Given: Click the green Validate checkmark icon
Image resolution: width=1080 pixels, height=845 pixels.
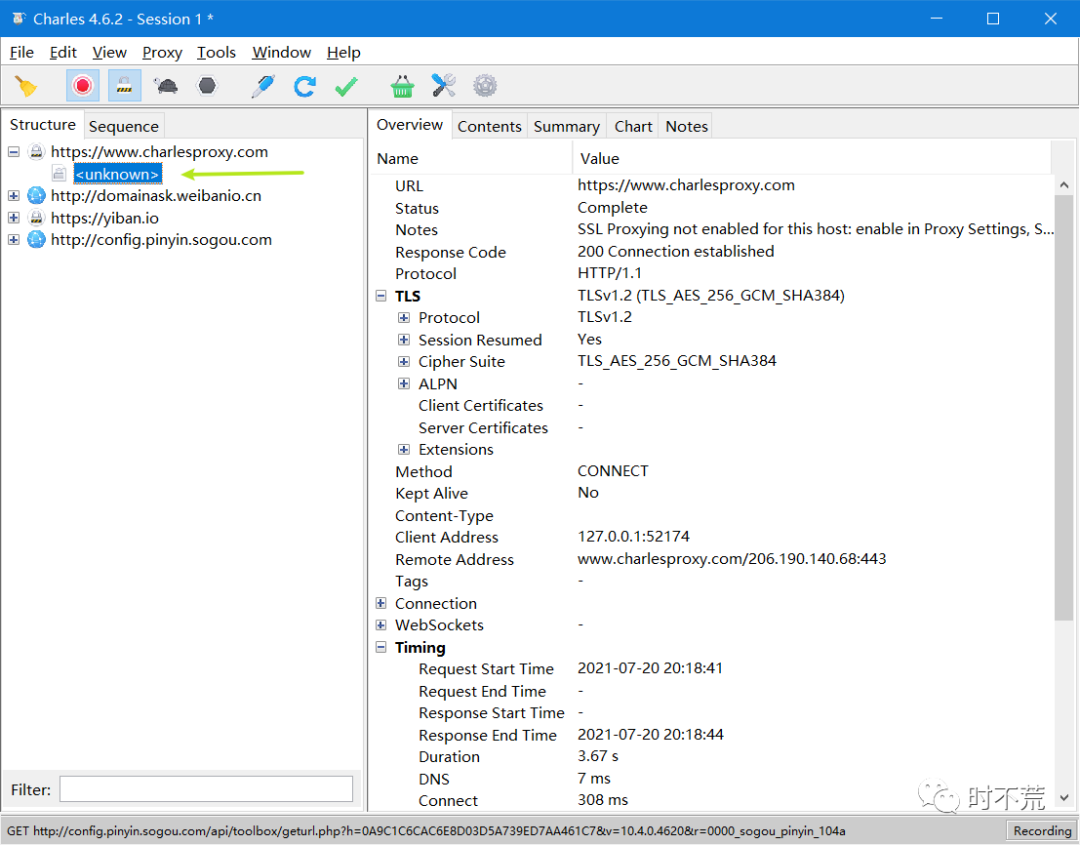Looking at the screenshot, I should tap(346, 86).
